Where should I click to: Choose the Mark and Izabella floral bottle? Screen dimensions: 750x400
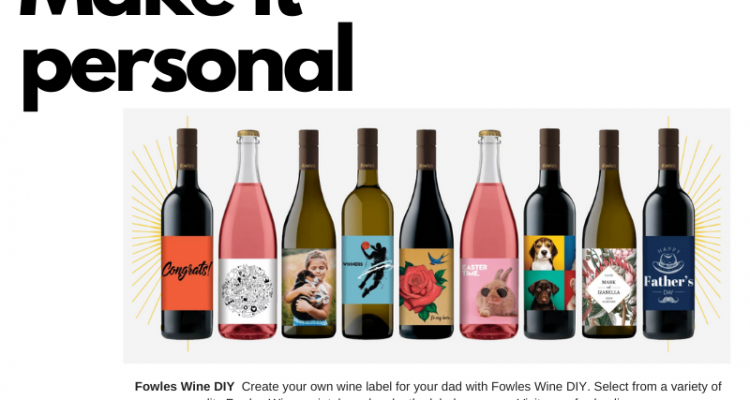click(609, 233)
